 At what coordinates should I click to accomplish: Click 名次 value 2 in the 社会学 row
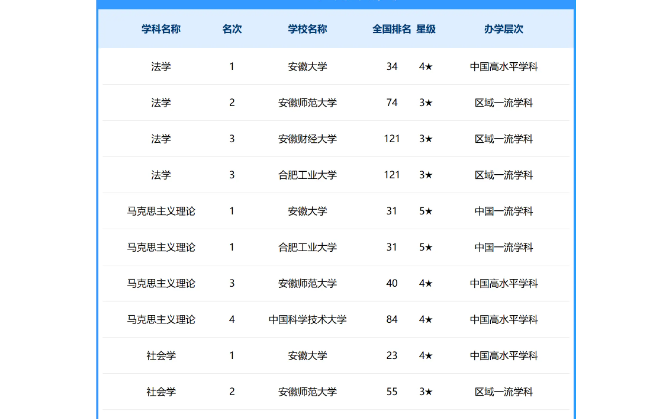pyautogui.click(x=232, y=392)
